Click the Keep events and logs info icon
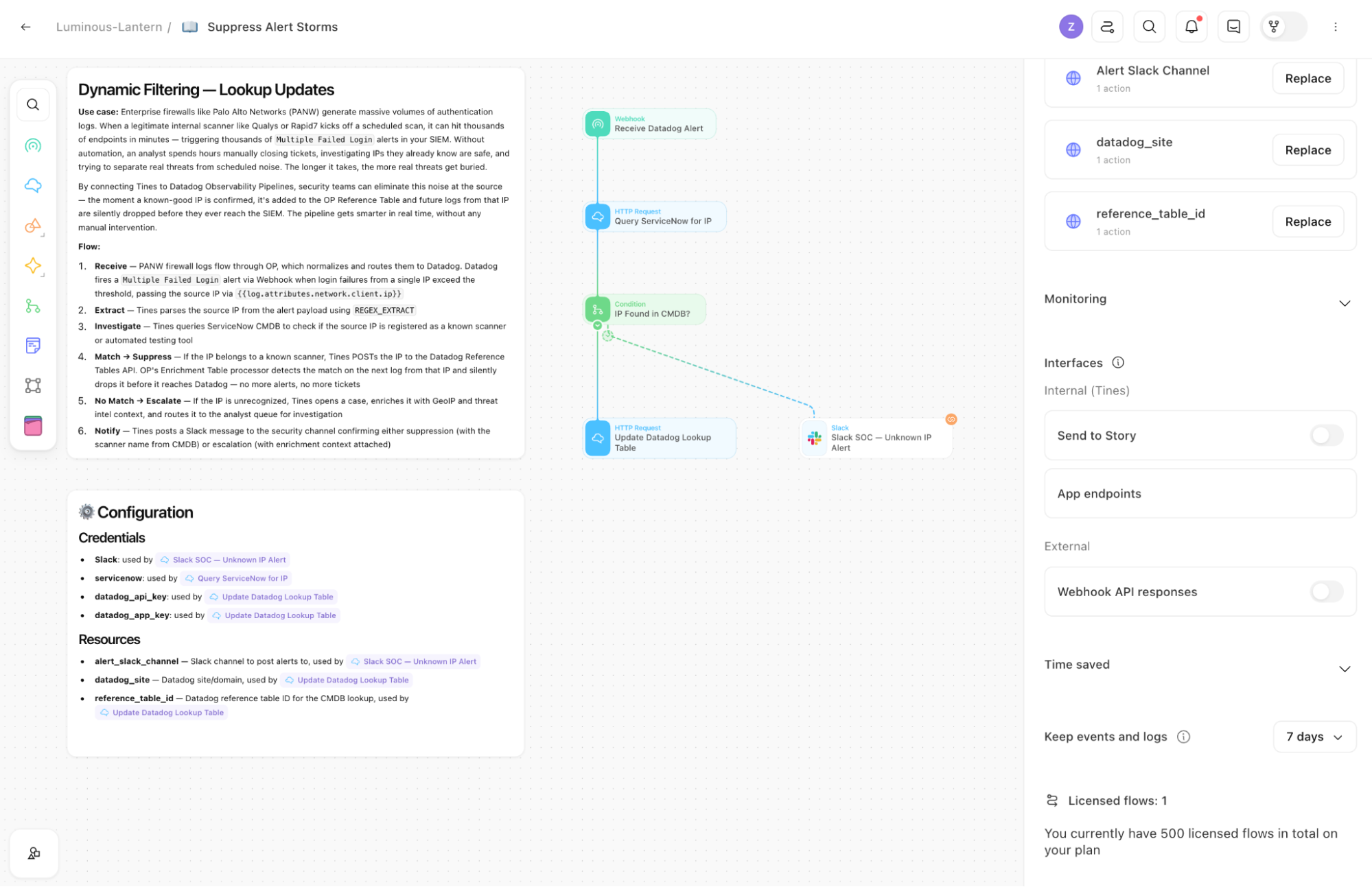This screenshot has width=1372, height=887. [1183, 737]
